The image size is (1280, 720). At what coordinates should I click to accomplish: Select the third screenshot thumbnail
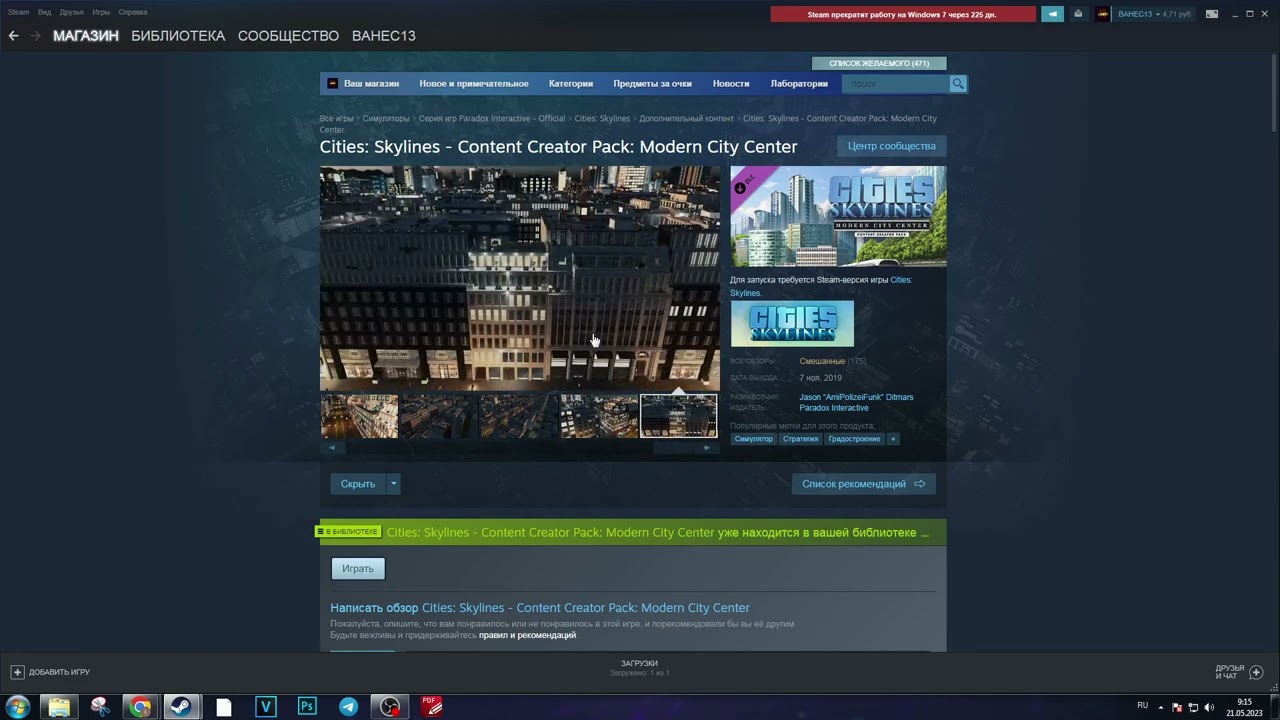pyautogui.click(x=519, y=416)
